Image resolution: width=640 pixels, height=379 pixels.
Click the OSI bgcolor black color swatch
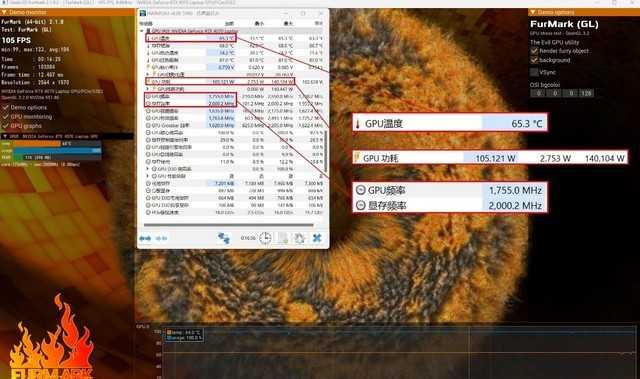[599, 93]
